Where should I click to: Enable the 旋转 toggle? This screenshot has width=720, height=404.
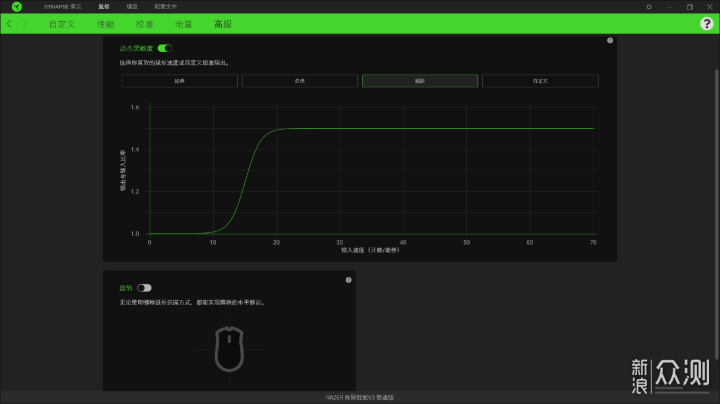(144, 288)
